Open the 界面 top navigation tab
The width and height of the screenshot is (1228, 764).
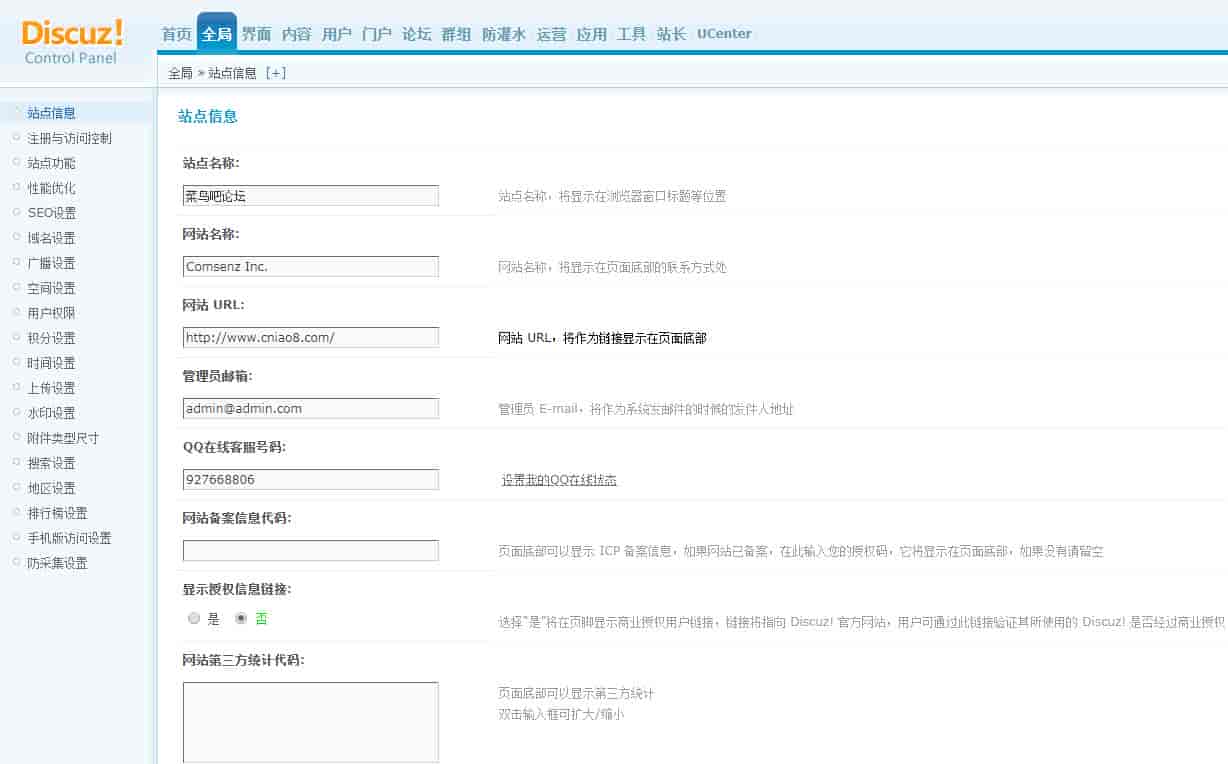[257, 34]
